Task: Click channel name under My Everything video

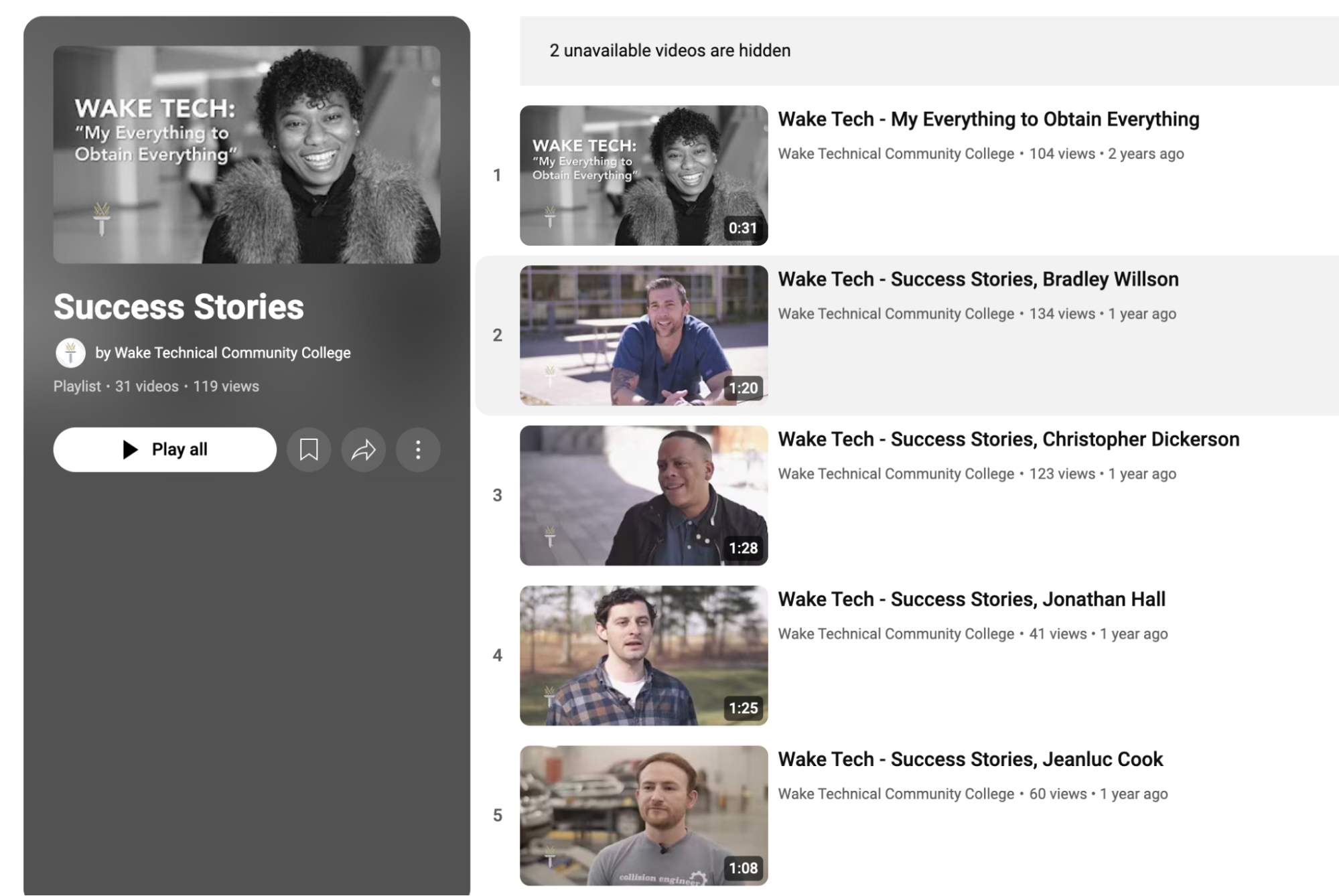Action: (x=896, y=154)
